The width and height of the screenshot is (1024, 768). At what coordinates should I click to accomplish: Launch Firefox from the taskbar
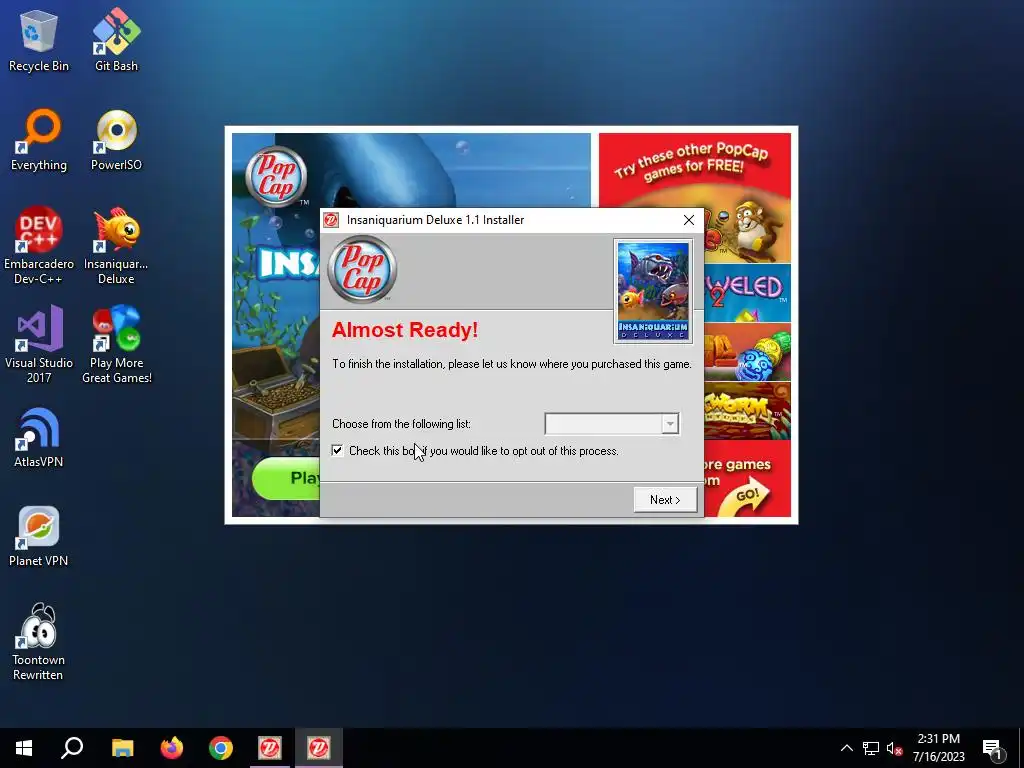[172, 748]
